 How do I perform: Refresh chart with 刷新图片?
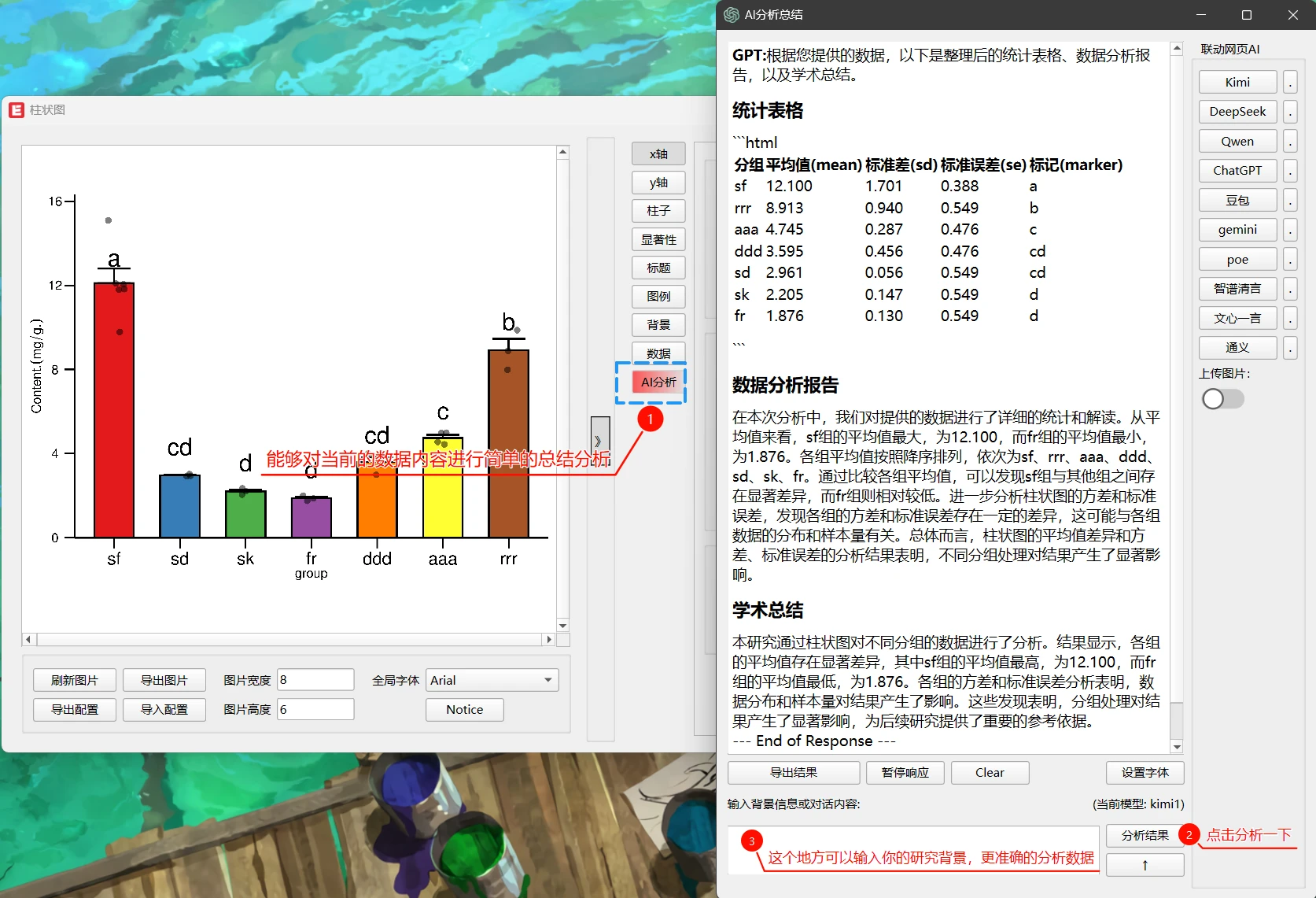[x=75, y=680]
